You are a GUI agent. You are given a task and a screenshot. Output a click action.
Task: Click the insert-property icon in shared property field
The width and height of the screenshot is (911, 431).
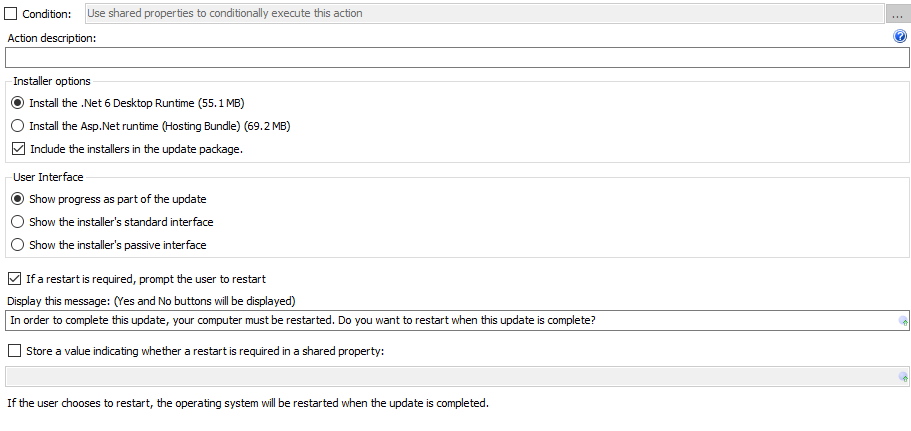[x=903, y=377]
